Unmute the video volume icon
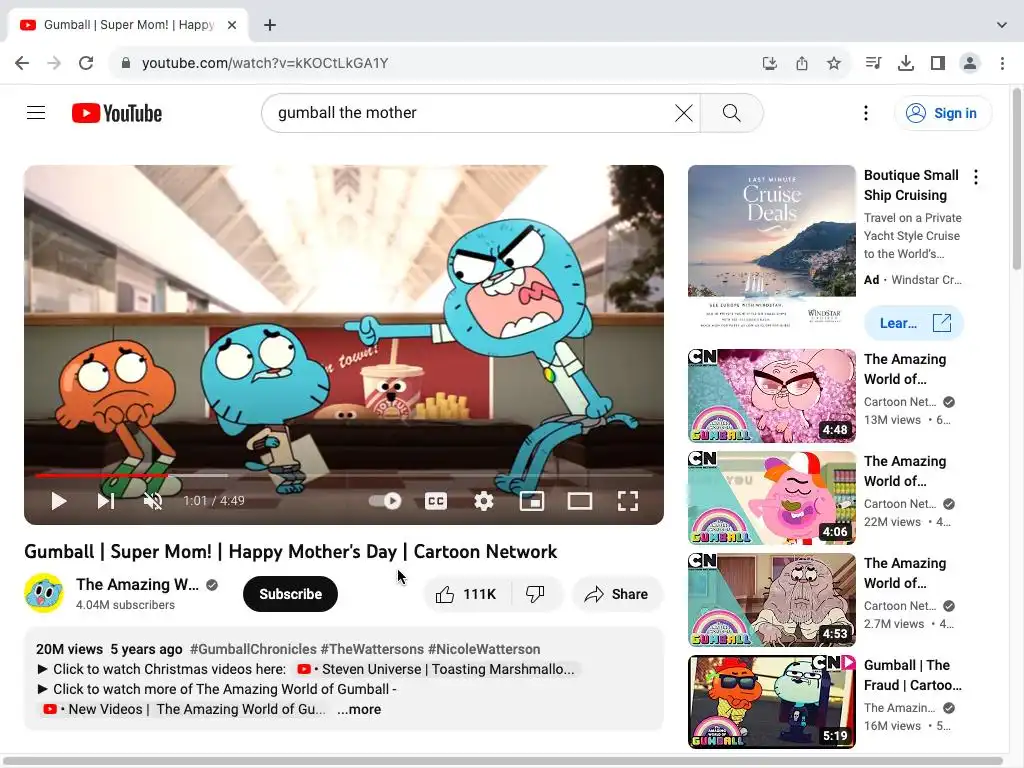The image size is (1024, 768). 153,501
